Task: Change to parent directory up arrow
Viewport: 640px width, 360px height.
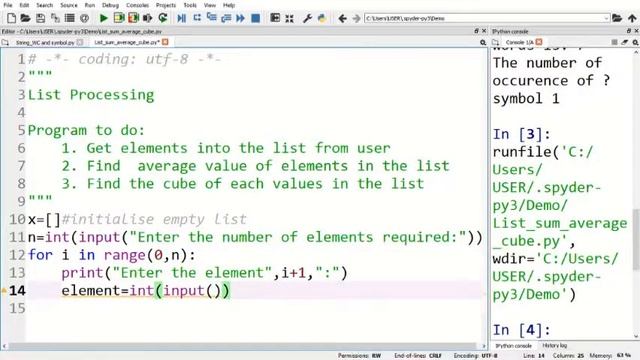Action: (632, 18)
